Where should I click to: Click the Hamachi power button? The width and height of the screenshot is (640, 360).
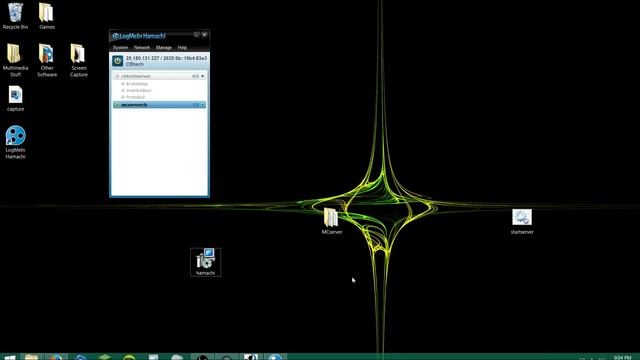tap(118, 61)
